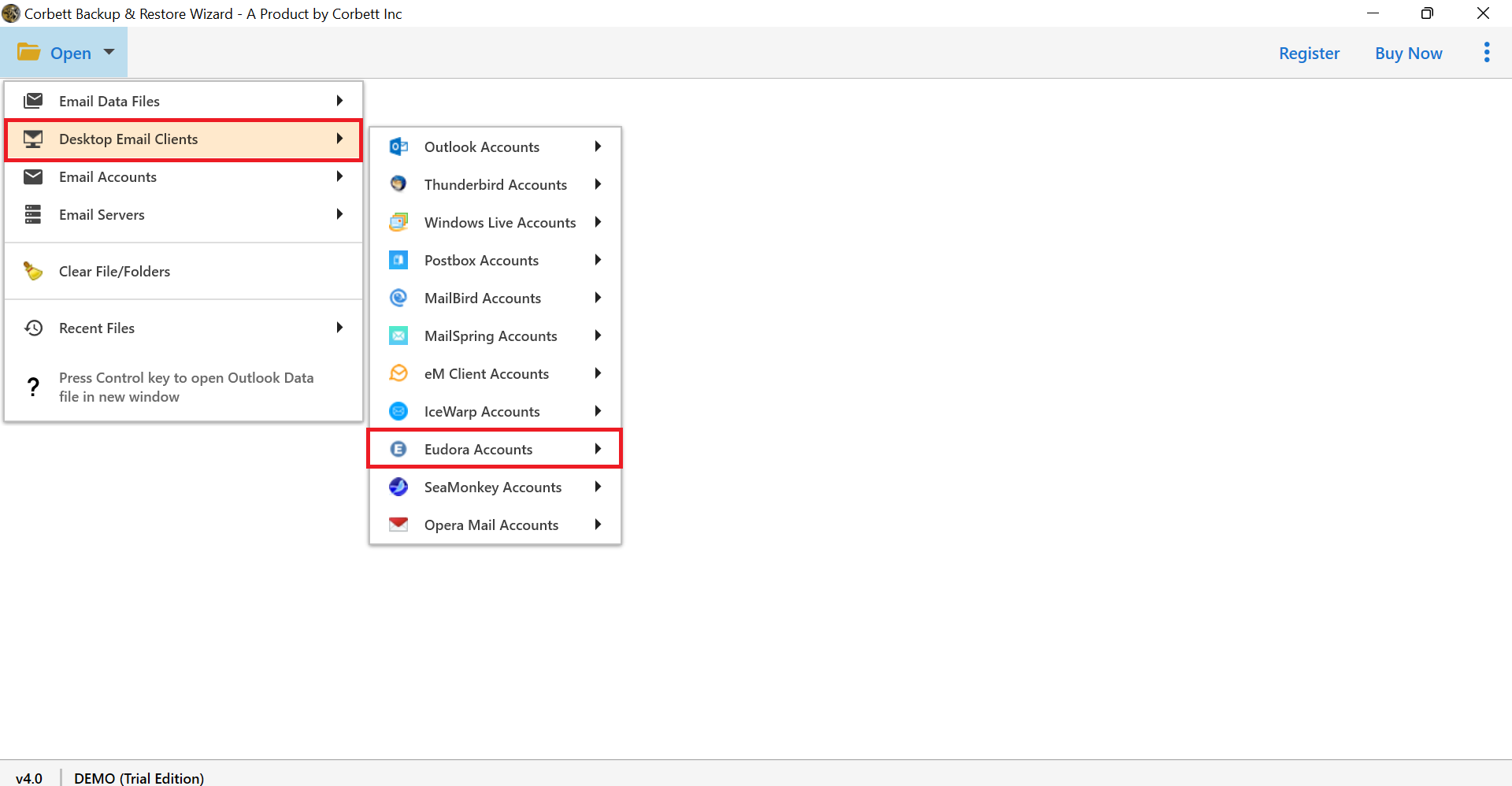This screenshot has width=1512, height=786.
Task: Click the Email Data Files envelope icon
Action: [33, 101]
